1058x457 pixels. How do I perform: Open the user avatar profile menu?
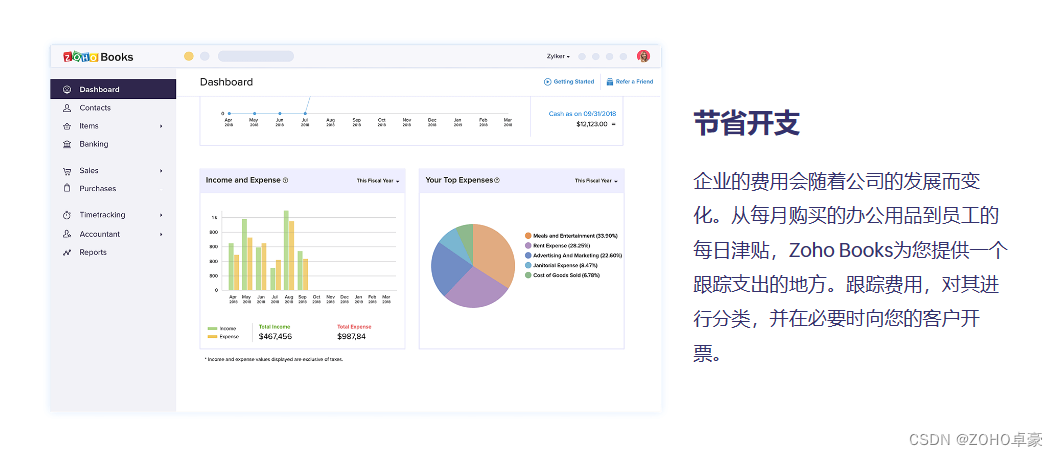pyautogui.click(x=644, y=56)
